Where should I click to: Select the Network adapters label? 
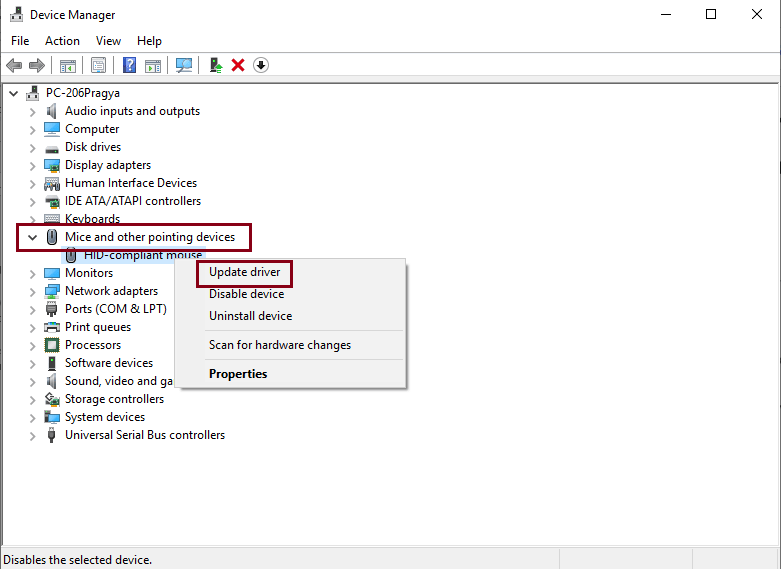tap(112, 291)
